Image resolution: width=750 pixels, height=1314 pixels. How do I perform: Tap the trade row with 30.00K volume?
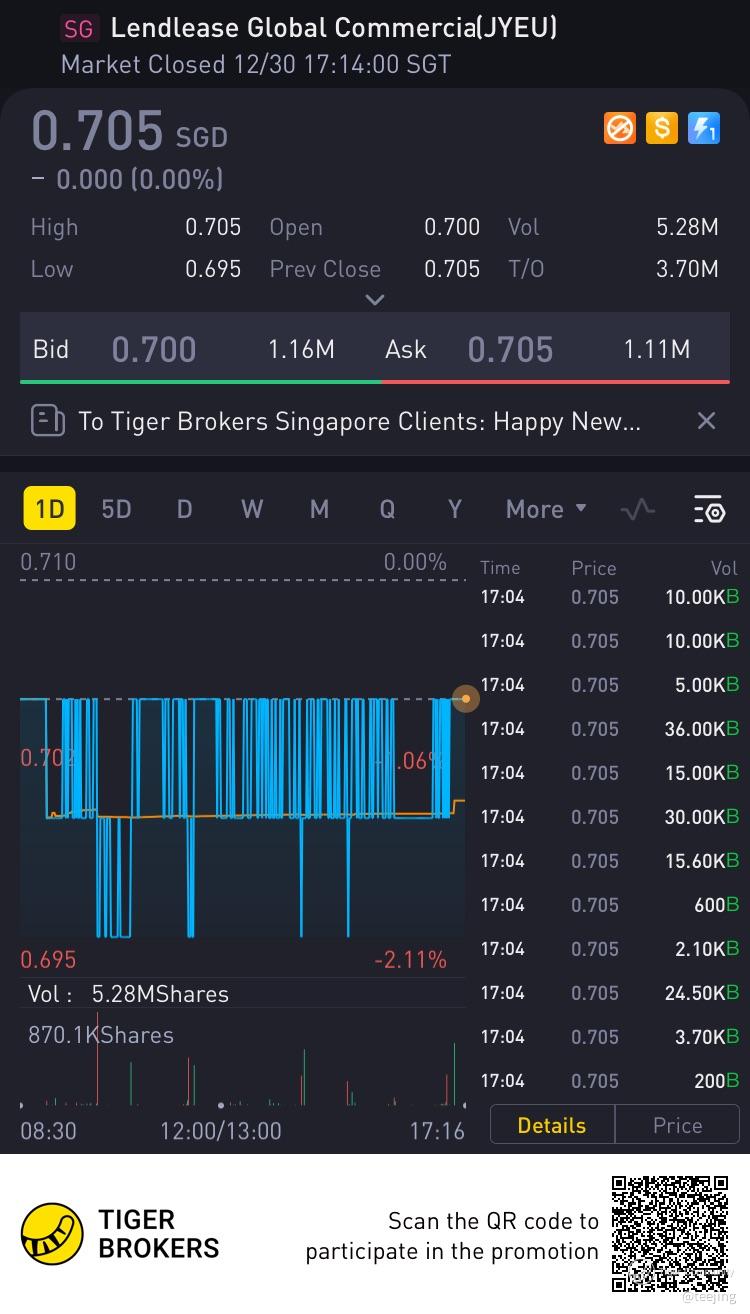[x=610, y=817]
